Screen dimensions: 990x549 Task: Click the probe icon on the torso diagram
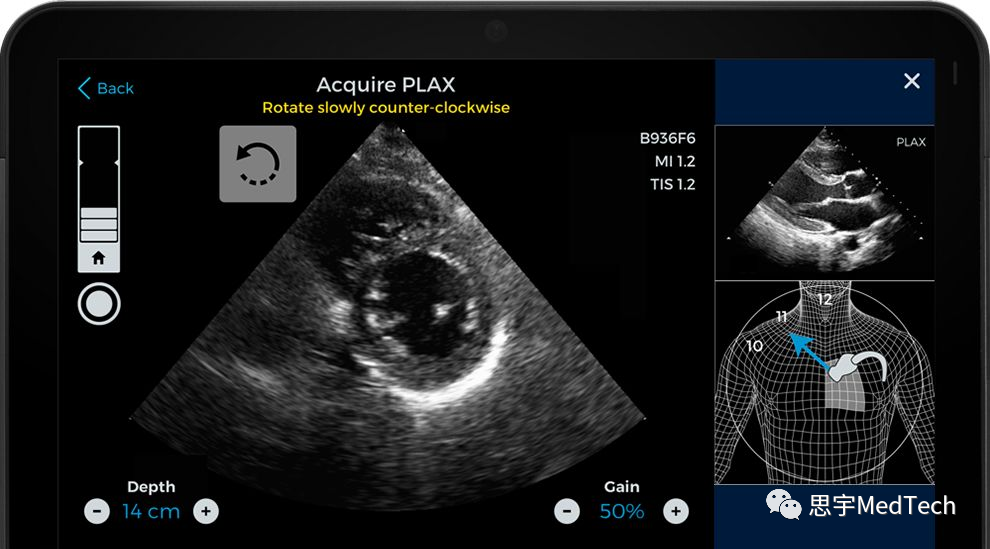857,367
